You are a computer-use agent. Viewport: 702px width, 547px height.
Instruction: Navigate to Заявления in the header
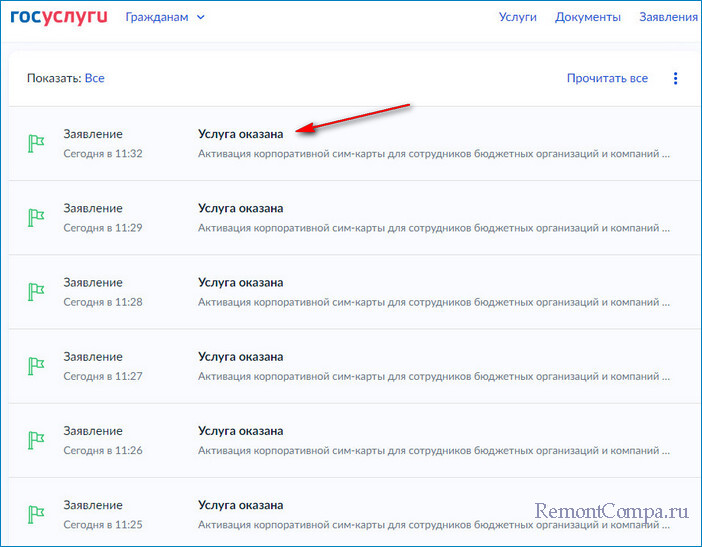pyautogui.click(x=668, y=17)
